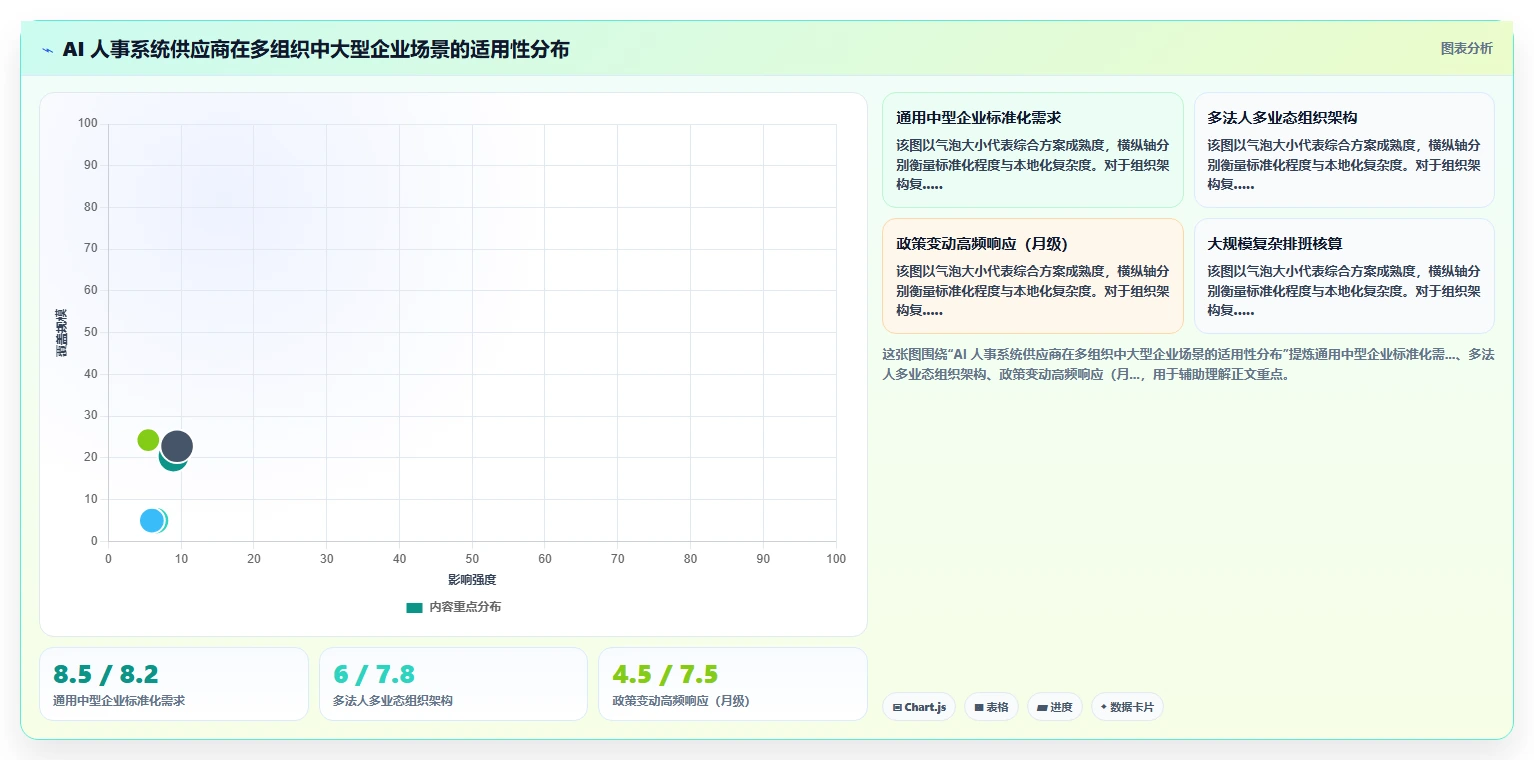Click the 100 label on the x-axis
1534x760 pixels.
(836, 558)
